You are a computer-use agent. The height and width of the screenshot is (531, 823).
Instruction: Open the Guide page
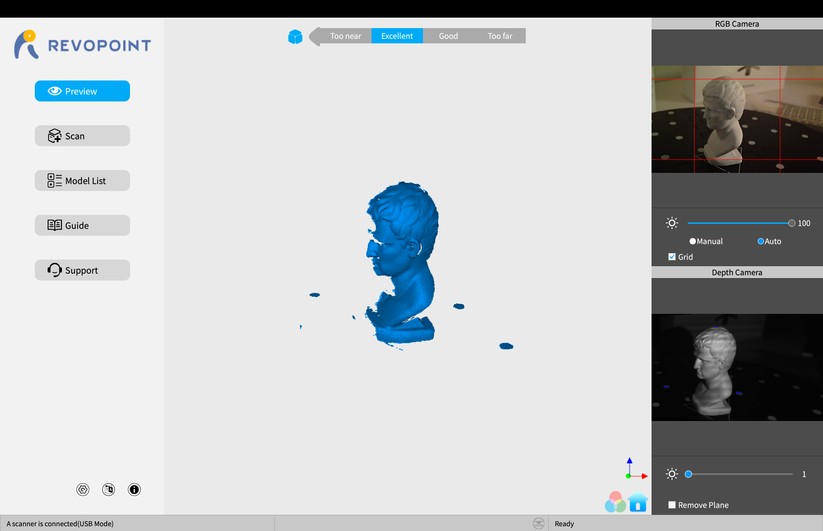coord(82,226)
